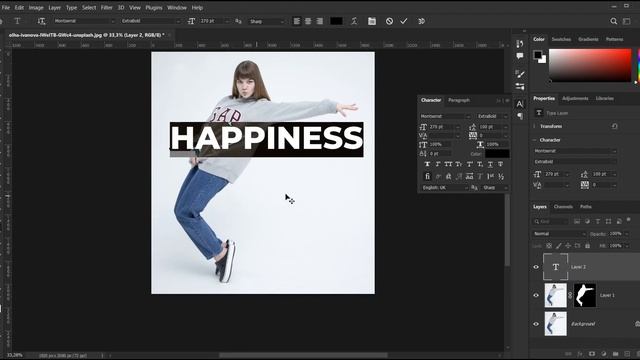Apply Faux Bold in Character panel

pos(427,164)
